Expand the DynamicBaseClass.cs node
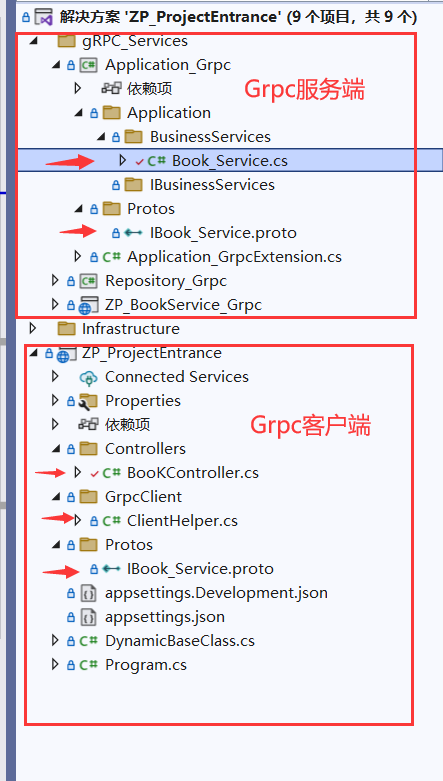Screen dimensions: 443x781 [55, 640]
